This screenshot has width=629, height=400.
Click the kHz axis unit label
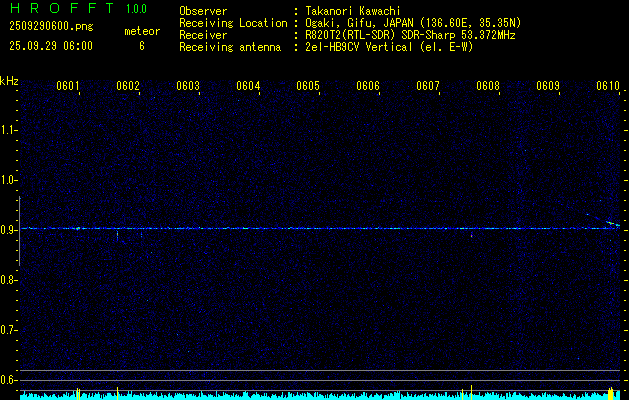(x=9, y=81)
